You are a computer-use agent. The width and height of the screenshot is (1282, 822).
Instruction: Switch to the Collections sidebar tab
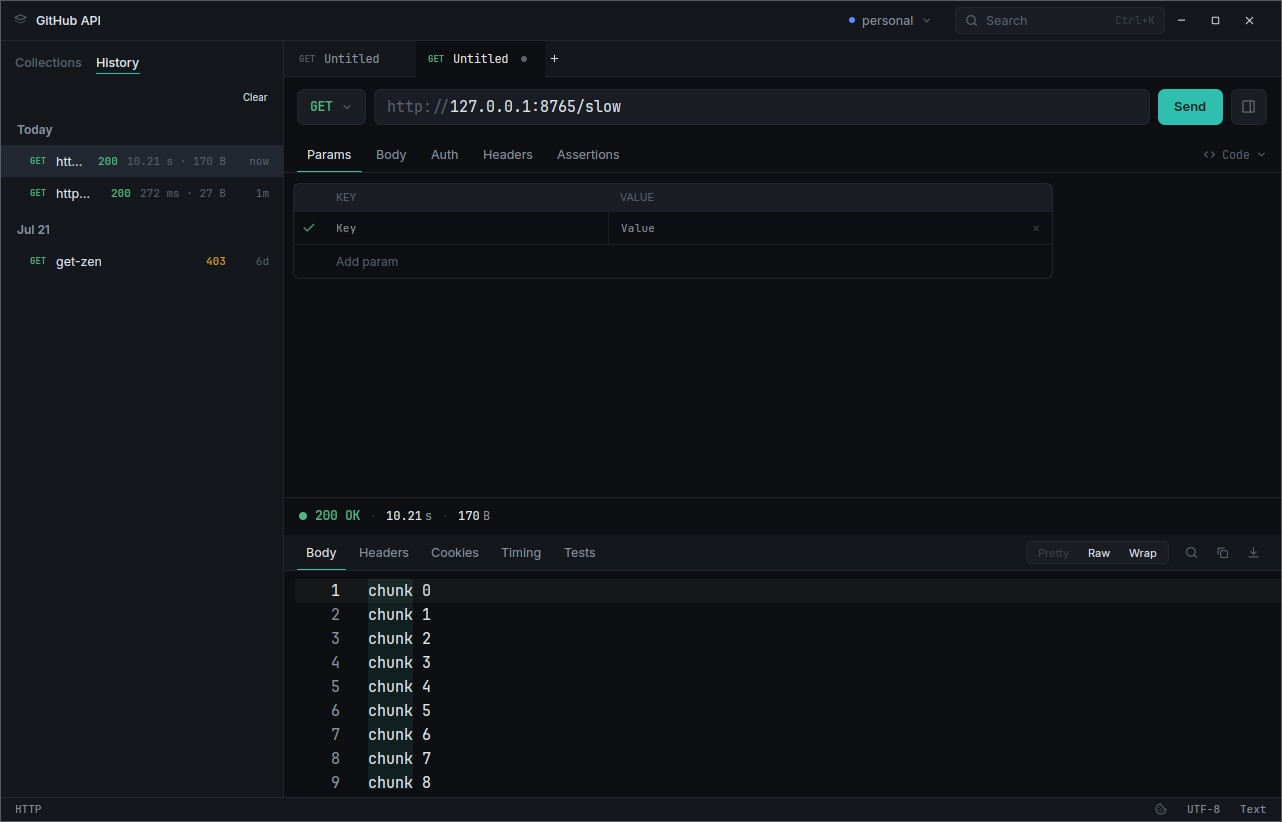pyautogui.click(x=48, y=63)
